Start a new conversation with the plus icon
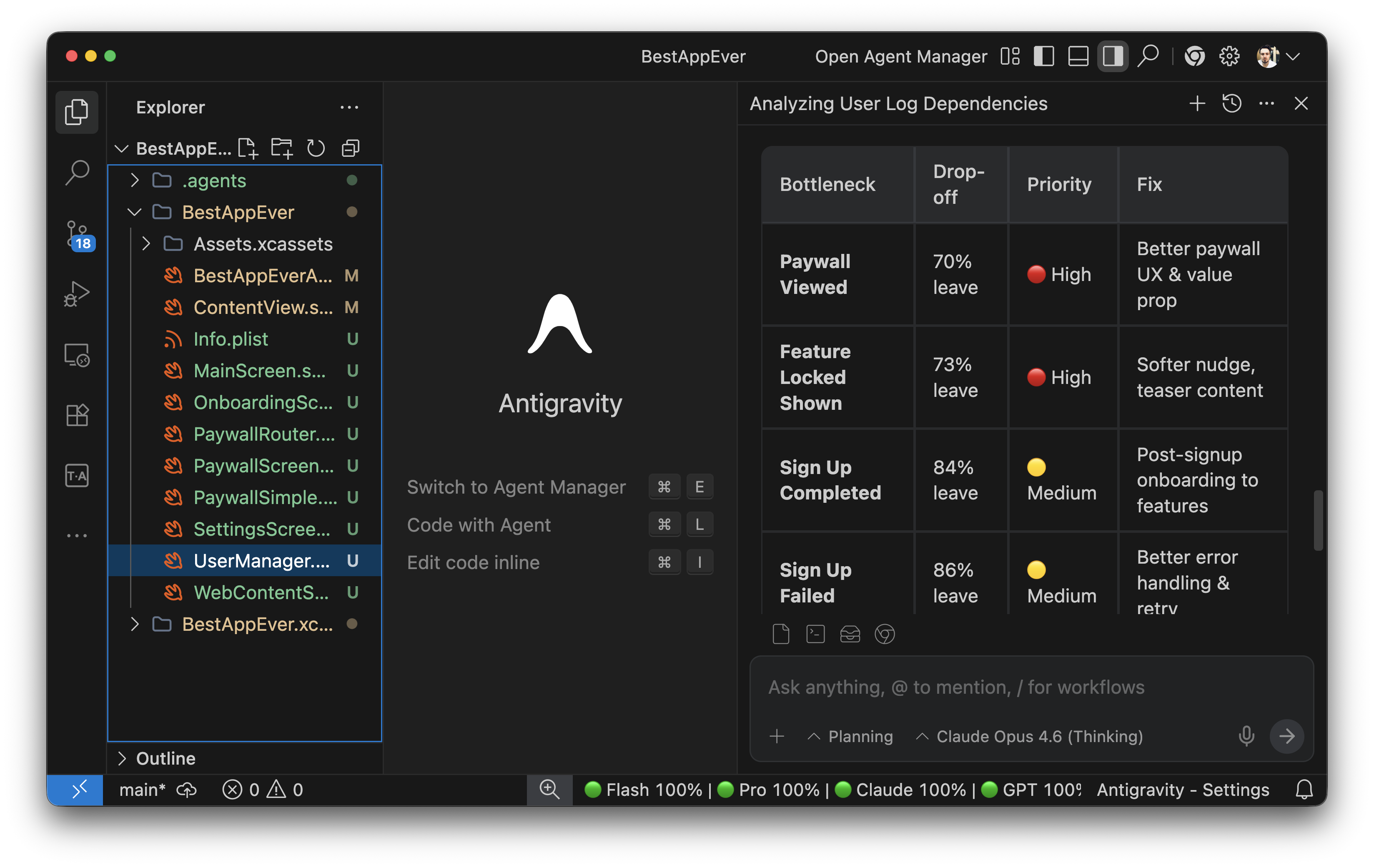This screenshot has width=1374, height=868. 1196,103
